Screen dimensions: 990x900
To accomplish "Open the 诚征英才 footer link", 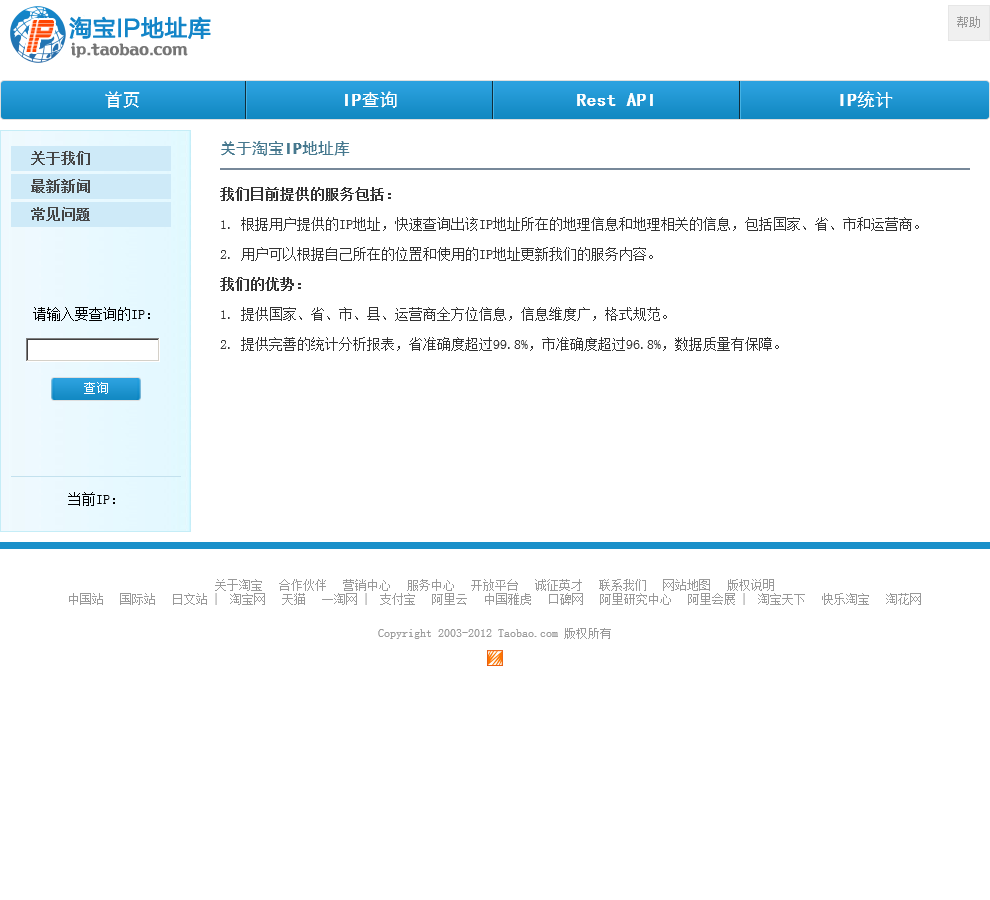I will (x=559, y=585).
